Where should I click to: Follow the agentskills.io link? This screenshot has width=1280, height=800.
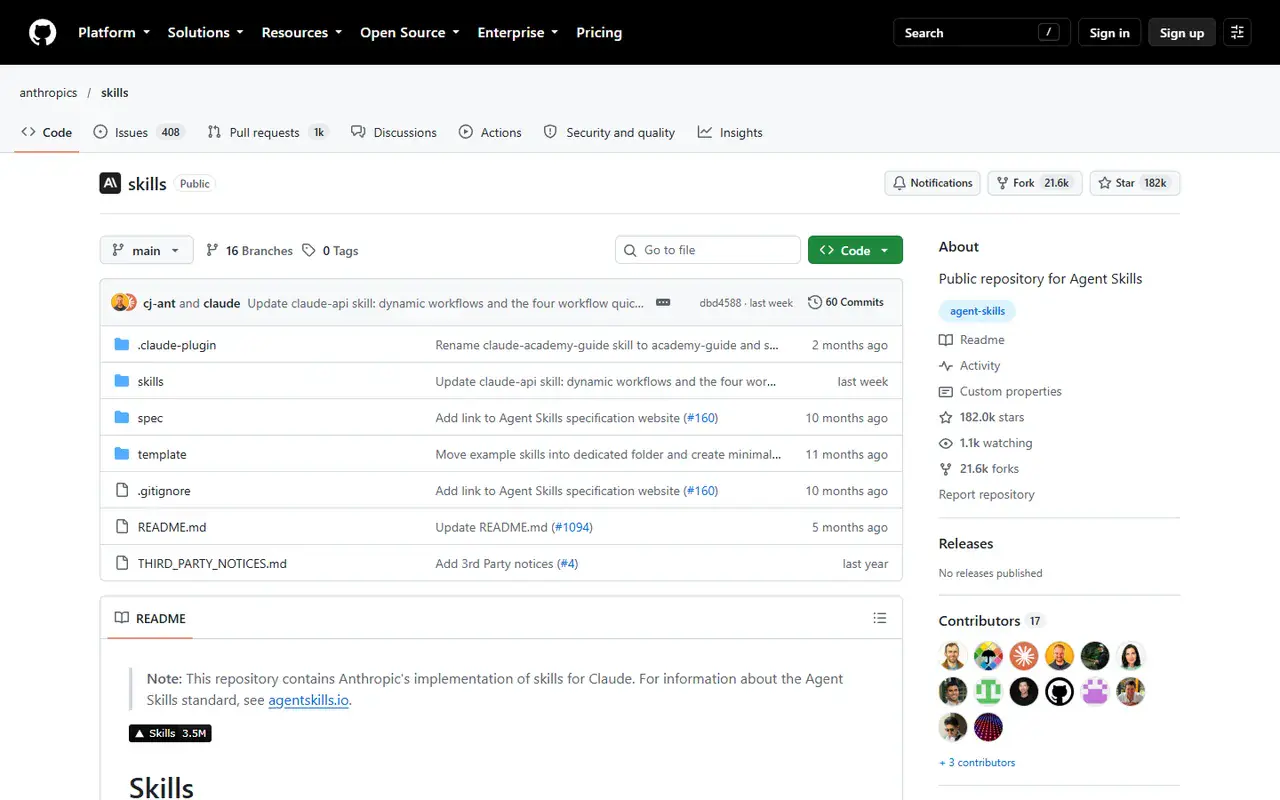tap(309, 700)
